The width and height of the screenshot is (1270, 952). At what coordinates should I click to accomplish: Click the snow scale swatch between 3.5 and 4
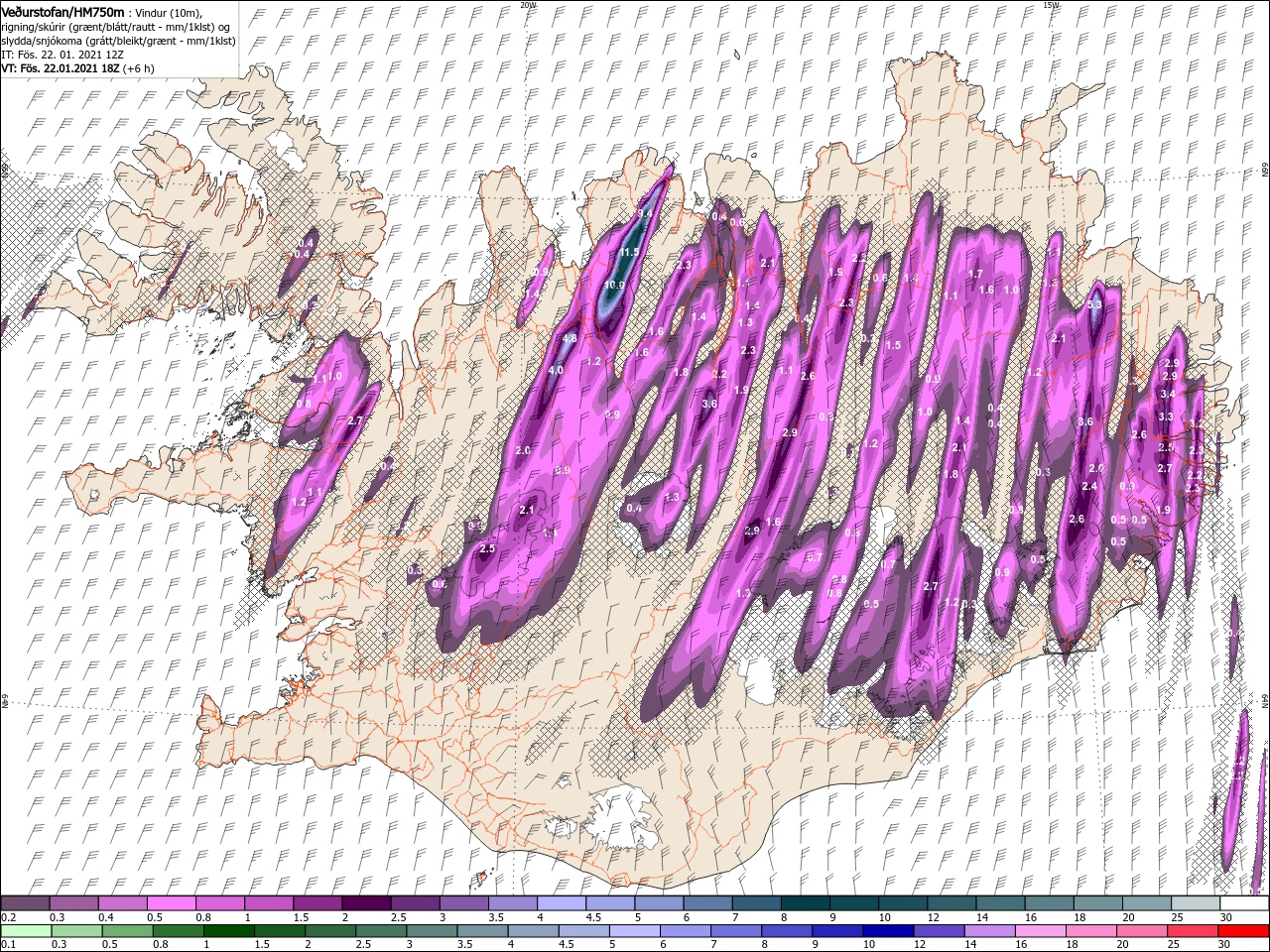tap(512, 903)
